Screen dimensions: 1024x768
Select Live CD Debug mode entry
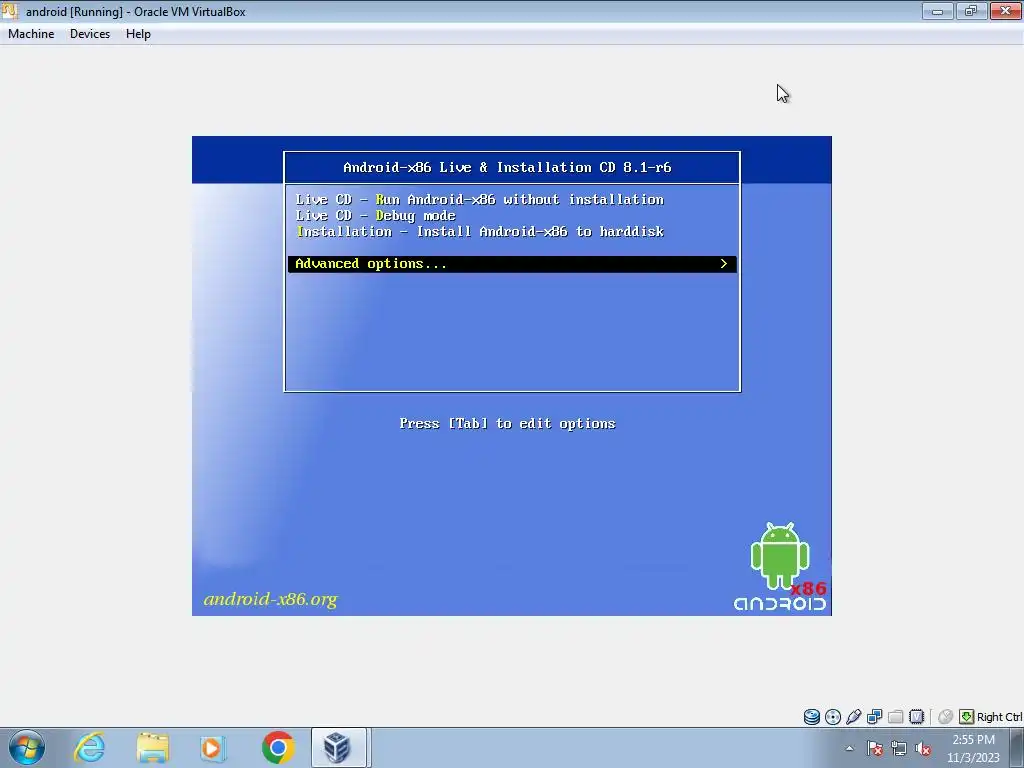[376, 216]
